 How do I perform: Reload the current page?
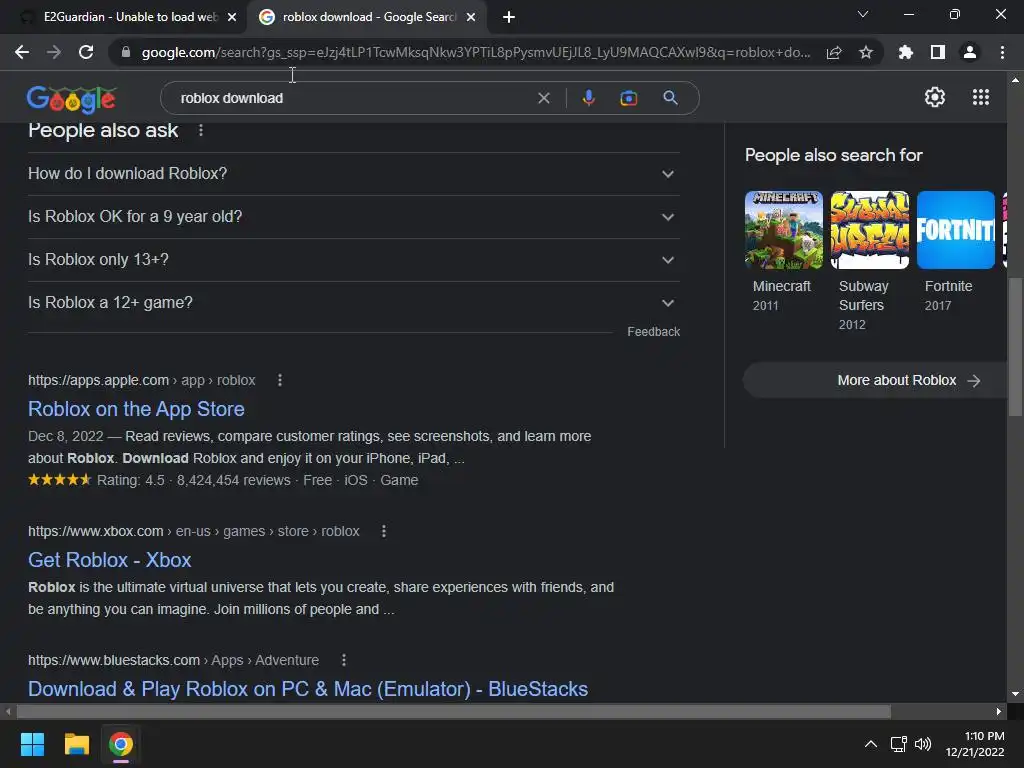coord(86,52)
